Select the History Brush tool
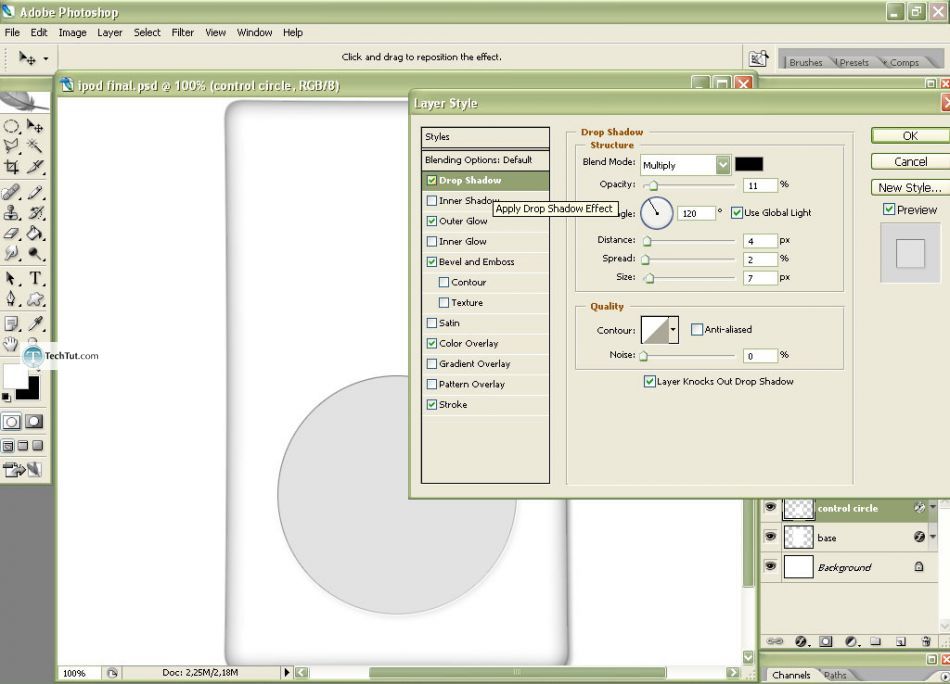Image resolution: width=950 pixels, height=684 pixels. (x=35, y=213)
